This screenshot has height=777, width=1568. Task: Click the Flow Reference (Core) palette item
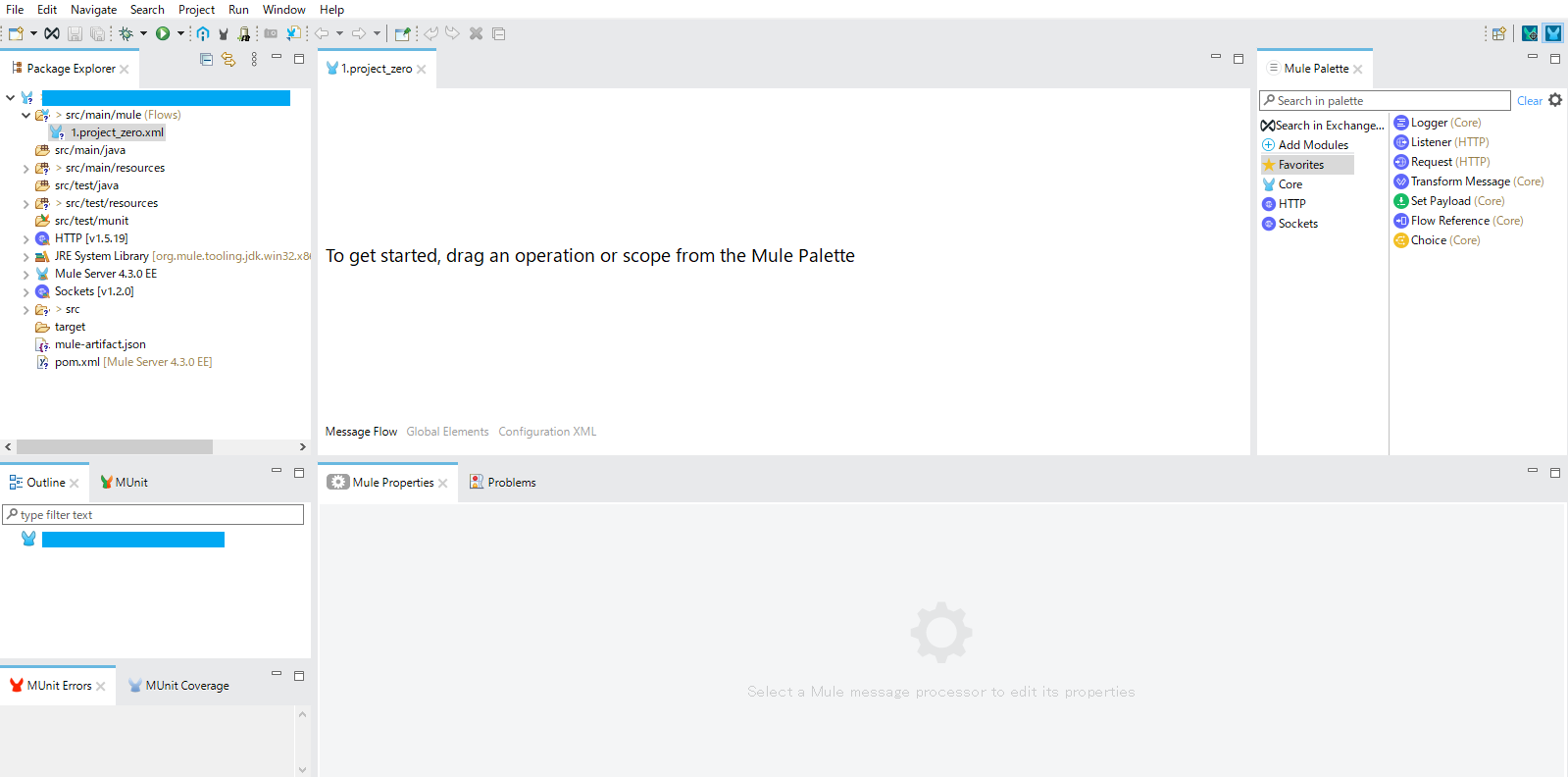1459,221
